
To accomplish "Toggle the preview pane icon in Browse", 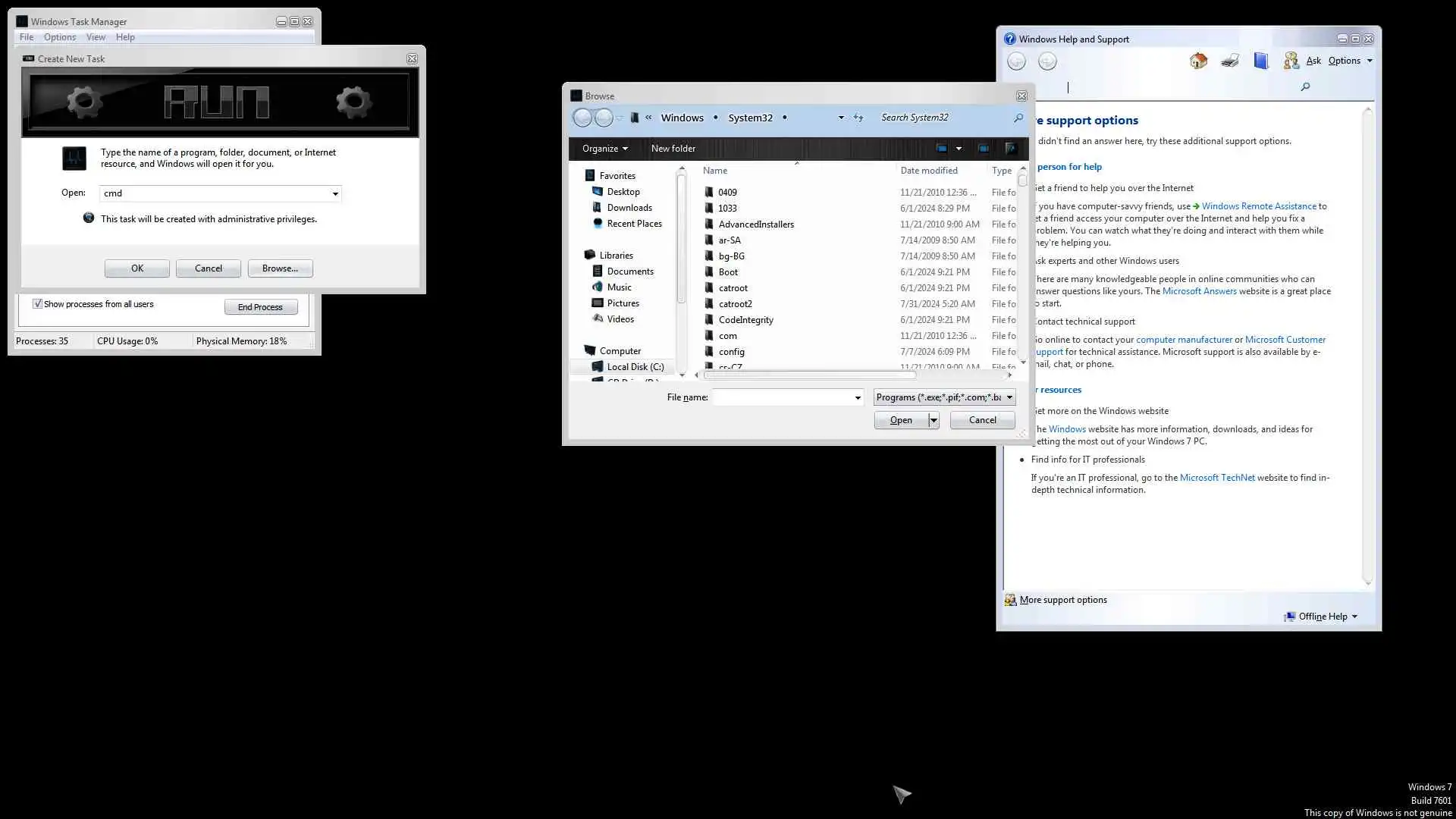I will pos(983,149).
